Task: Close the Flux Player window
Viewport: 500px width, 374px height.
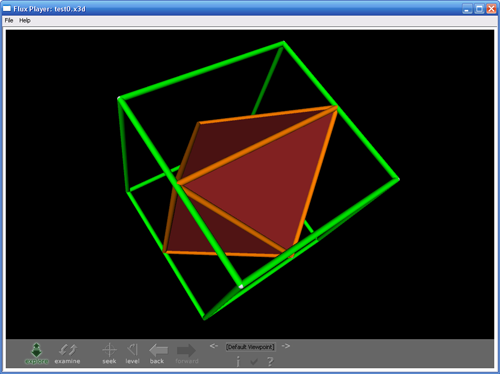Action: [x=491, y=9]
